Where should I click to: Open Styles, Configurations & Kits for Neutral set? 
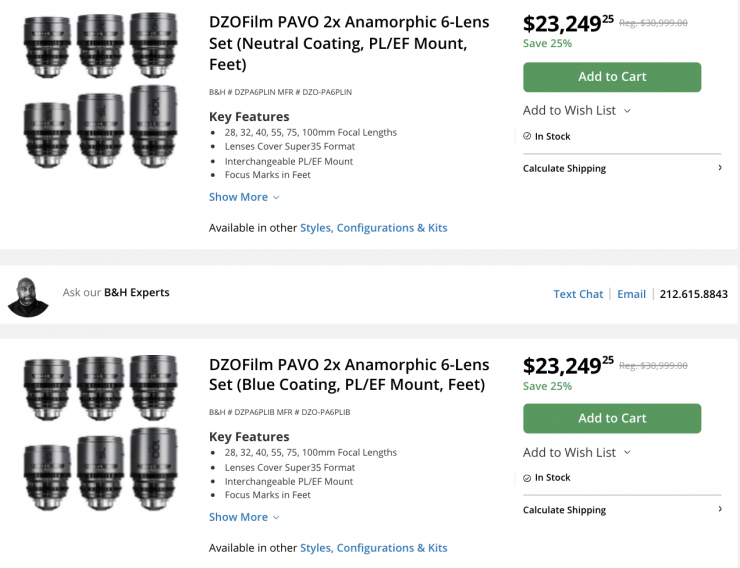coord(374,228)
